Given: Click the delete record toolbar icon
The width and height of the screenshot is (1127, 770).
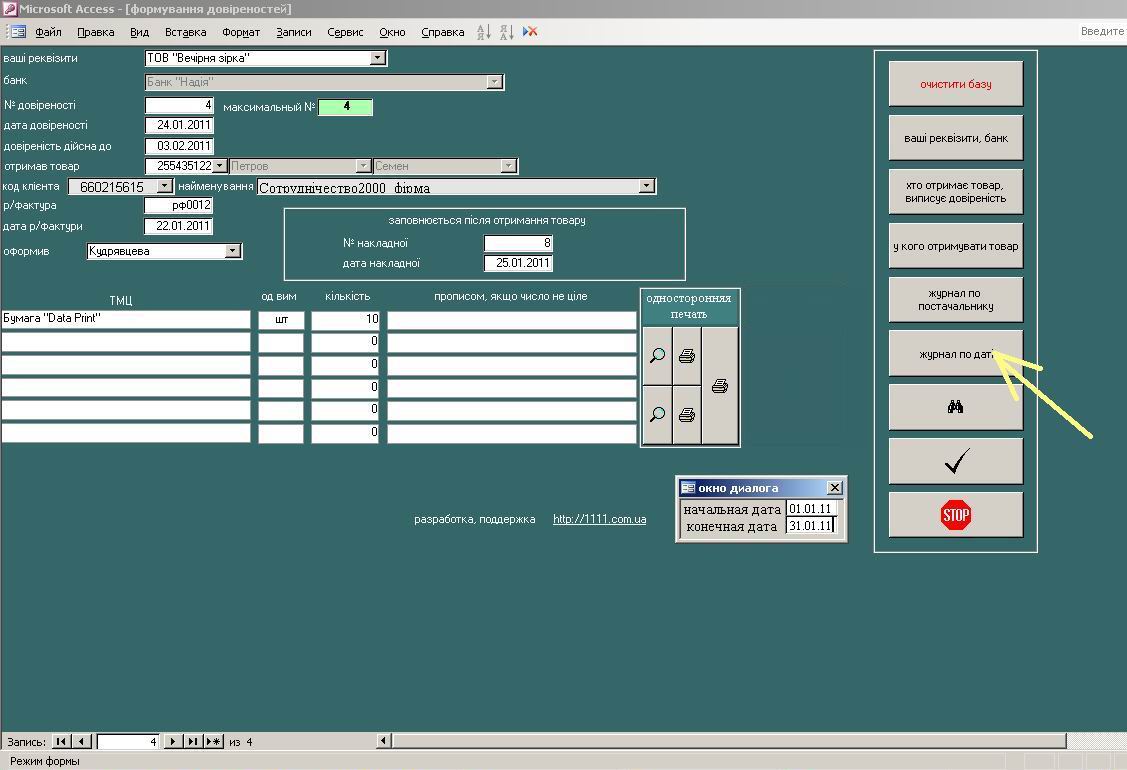Looking at the screenshot, I should click(x=530, y=32).
